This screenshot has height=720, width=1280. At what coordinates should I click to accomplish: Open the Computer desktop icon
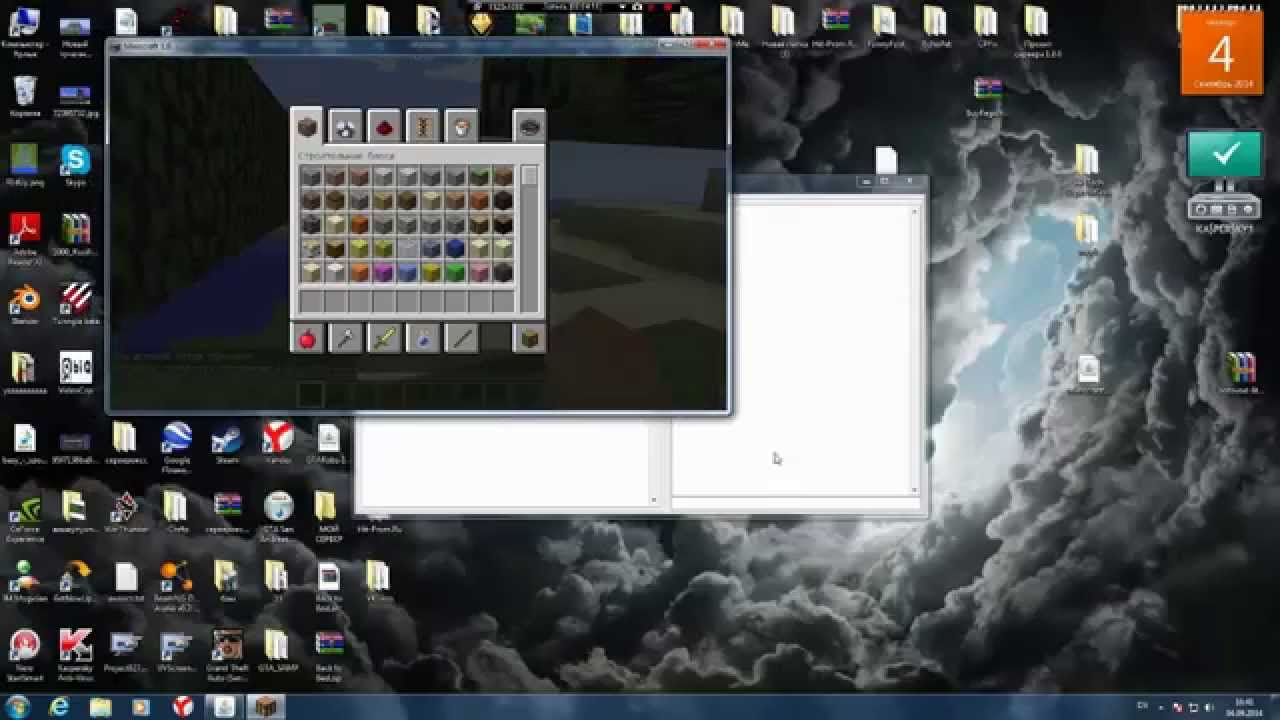click(24, 30)
